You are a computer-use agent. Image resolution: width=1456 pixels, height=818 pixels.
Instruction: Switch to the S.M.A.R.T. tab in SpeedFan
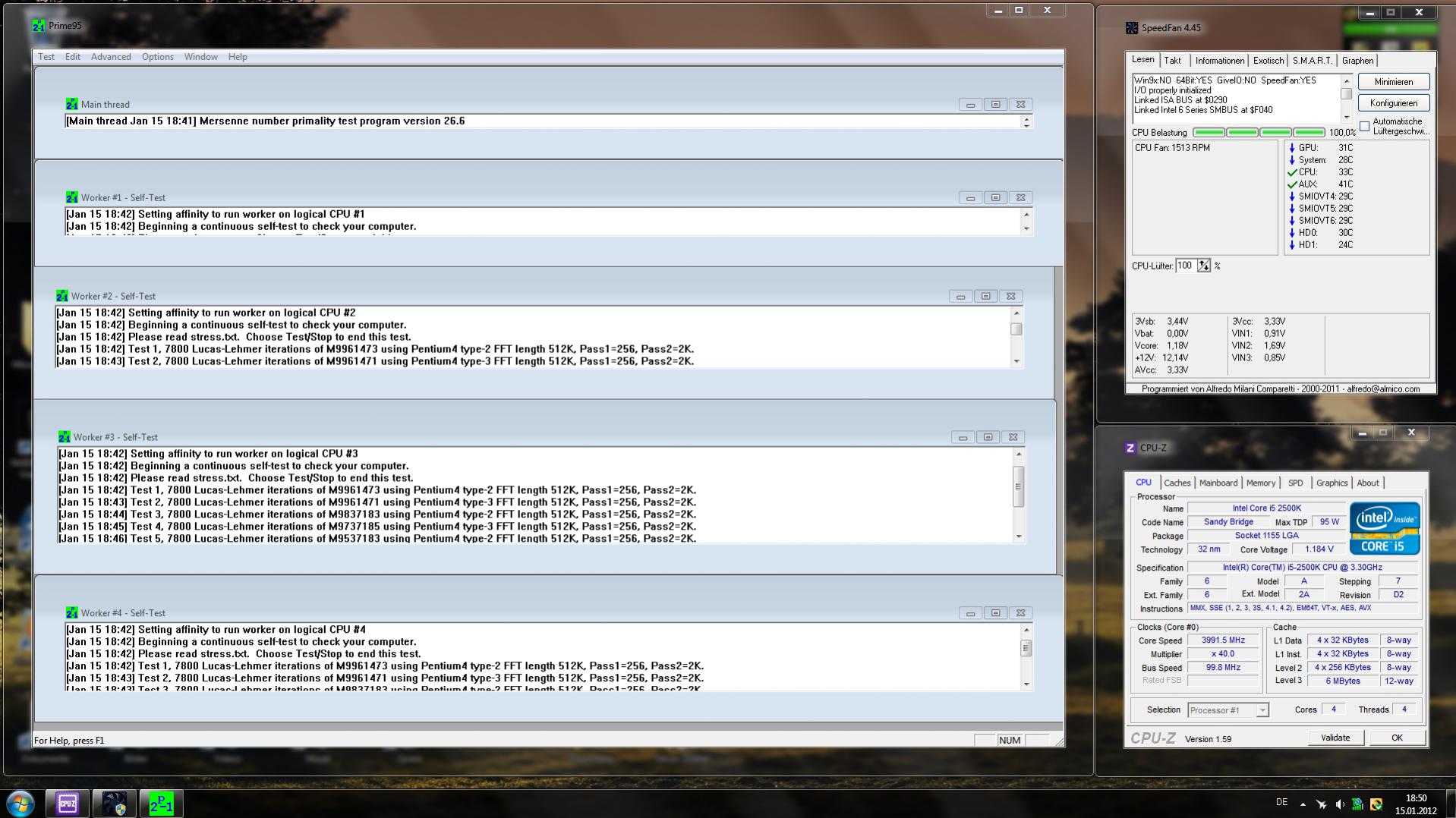(1313, 61)
